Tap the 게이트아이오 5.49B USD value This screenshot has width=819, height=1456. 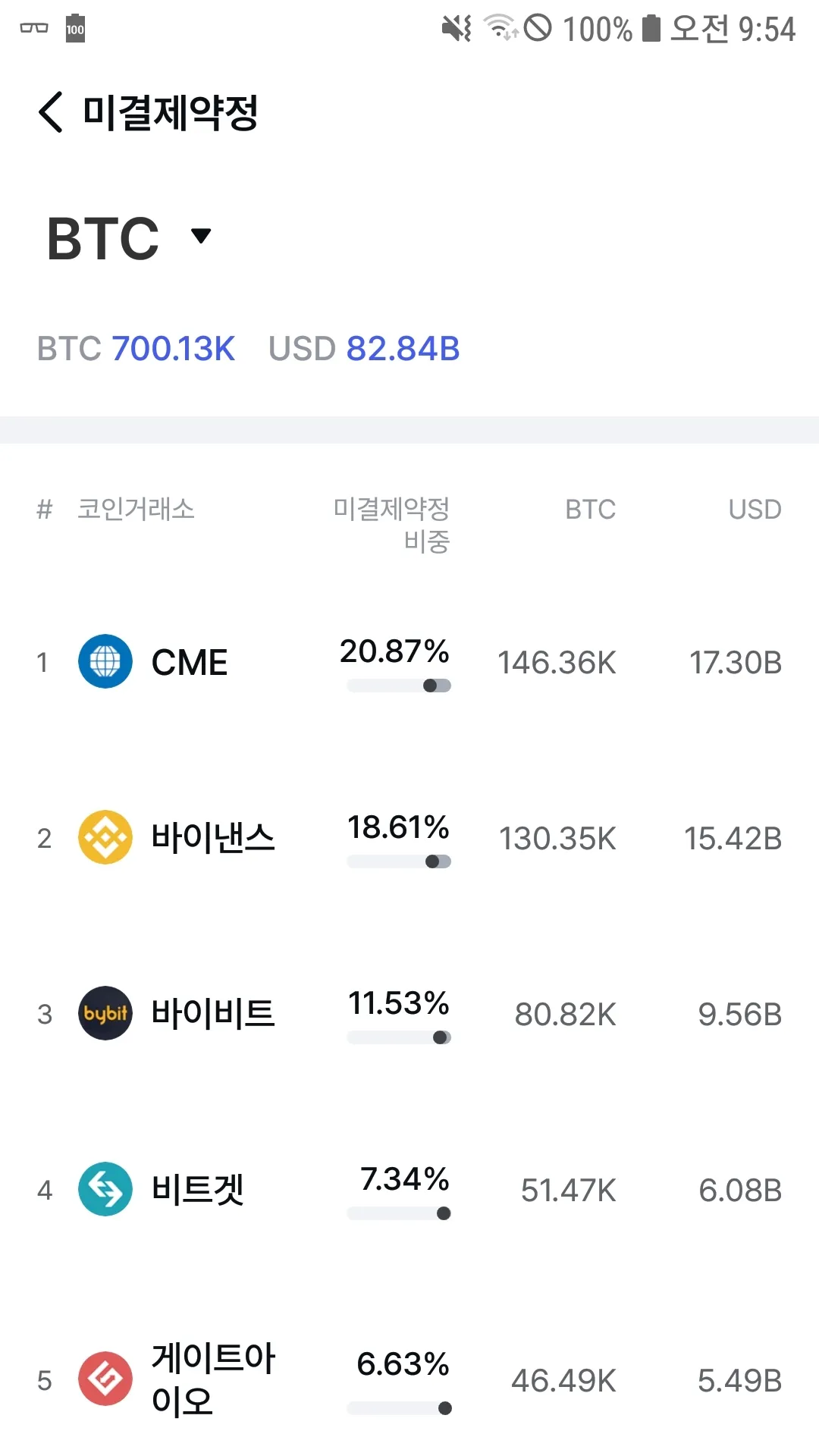click(x=739, y=1381)
